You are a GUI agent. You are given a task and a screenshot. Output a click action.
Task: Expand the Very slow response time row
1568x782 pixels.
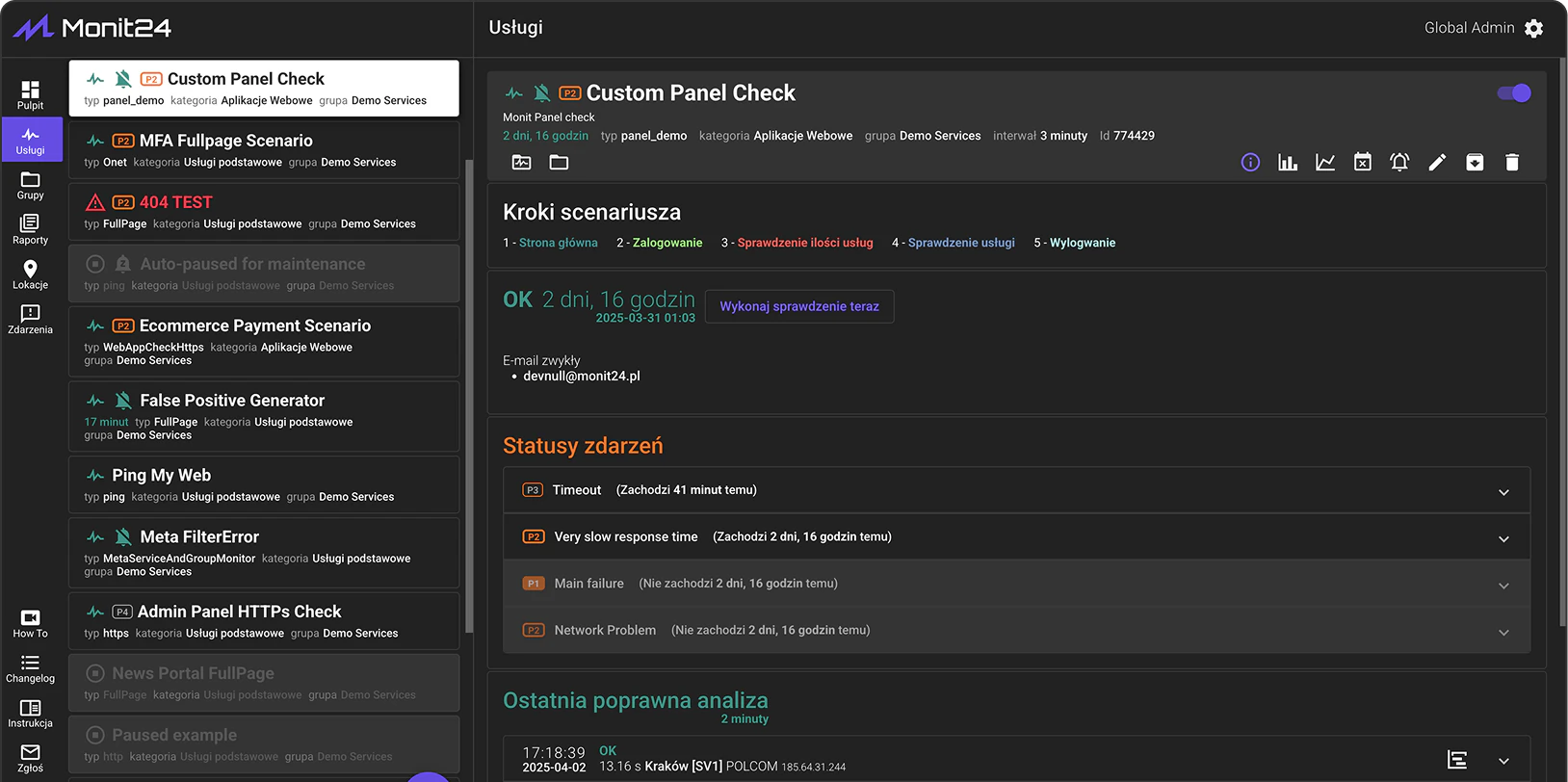tap(1503, 538)
